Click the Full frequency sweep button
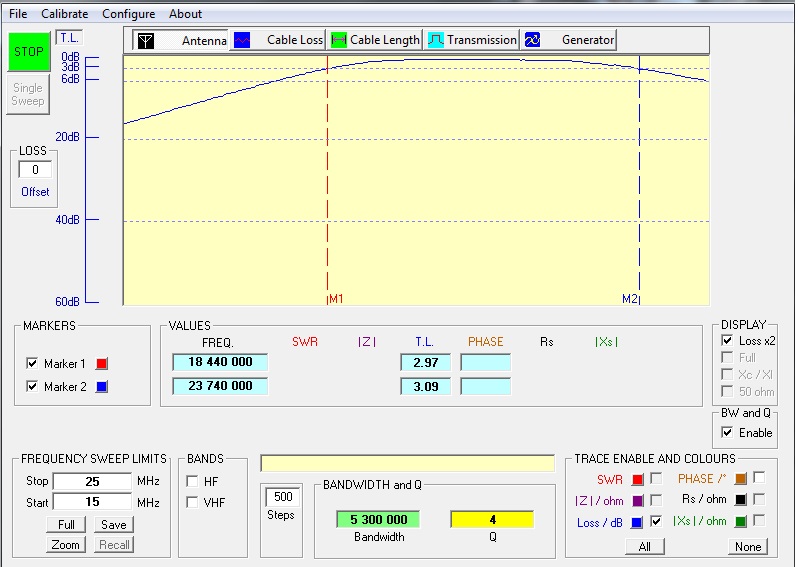 [x=65, y=525]
